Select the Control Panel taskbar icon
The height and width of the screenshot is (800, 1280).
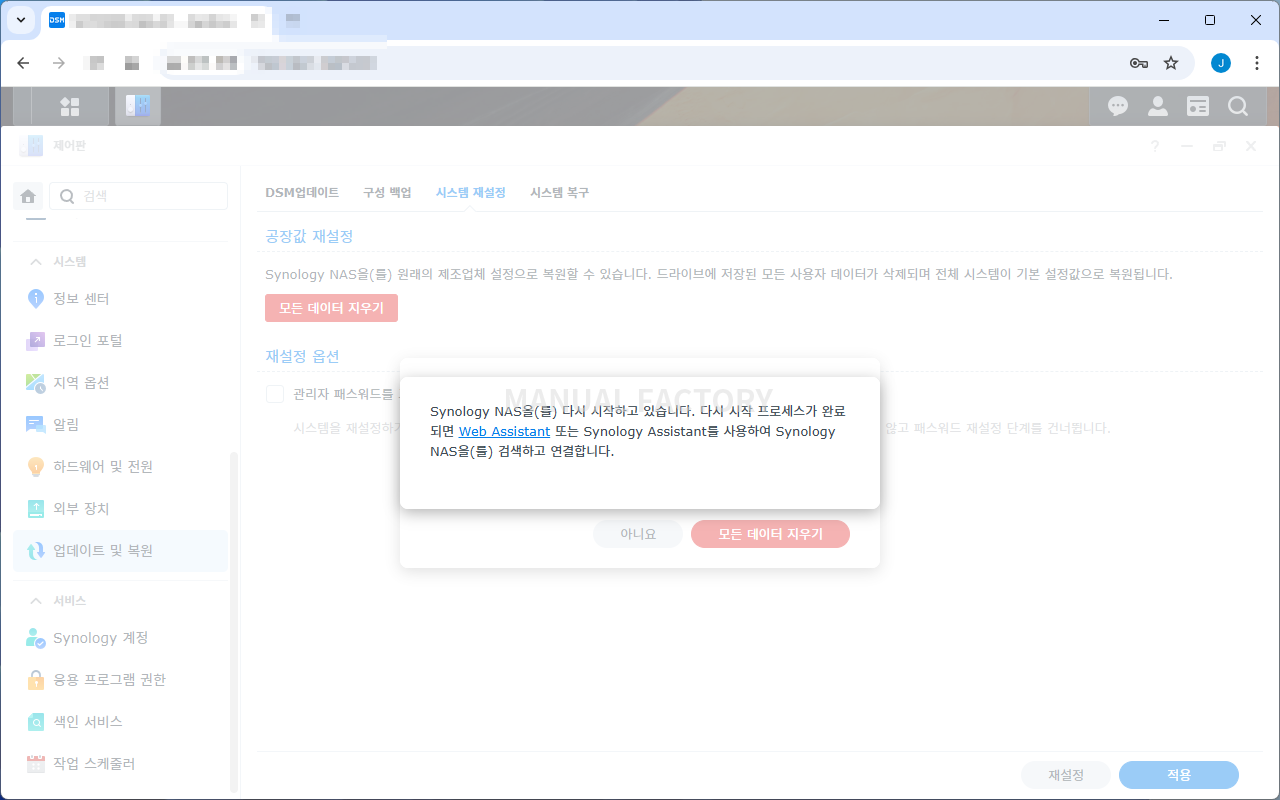(x=138, y=106)
